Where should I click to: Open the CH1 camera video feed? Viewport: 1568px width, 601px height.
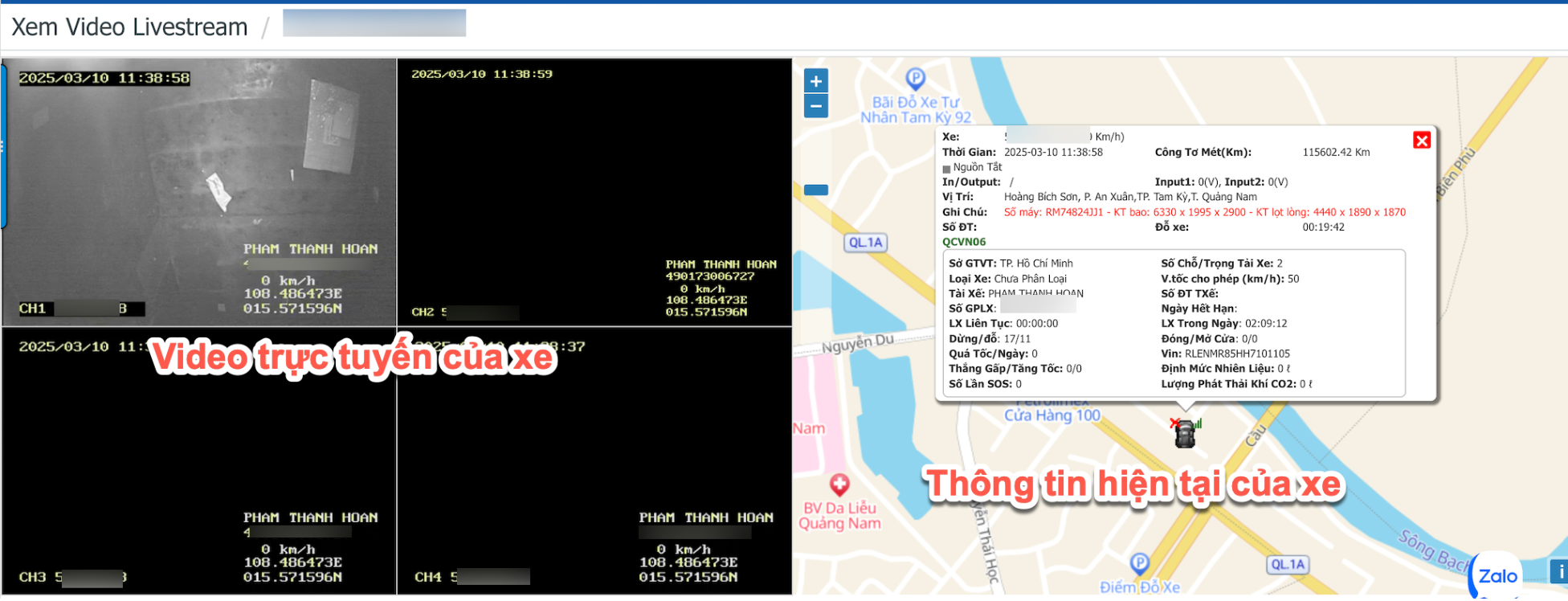click(199, 192)
